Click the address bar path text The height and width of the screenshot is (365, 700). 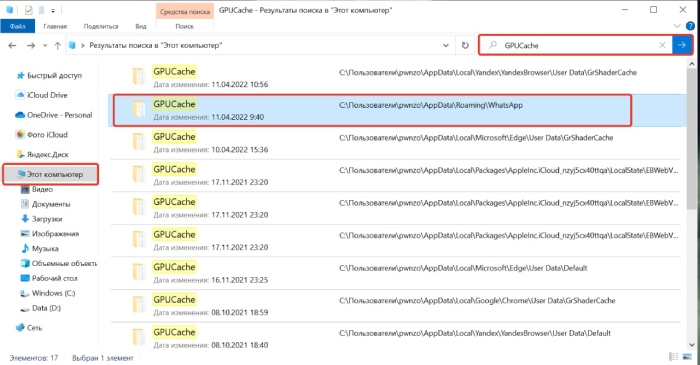[x=156, y=45]
